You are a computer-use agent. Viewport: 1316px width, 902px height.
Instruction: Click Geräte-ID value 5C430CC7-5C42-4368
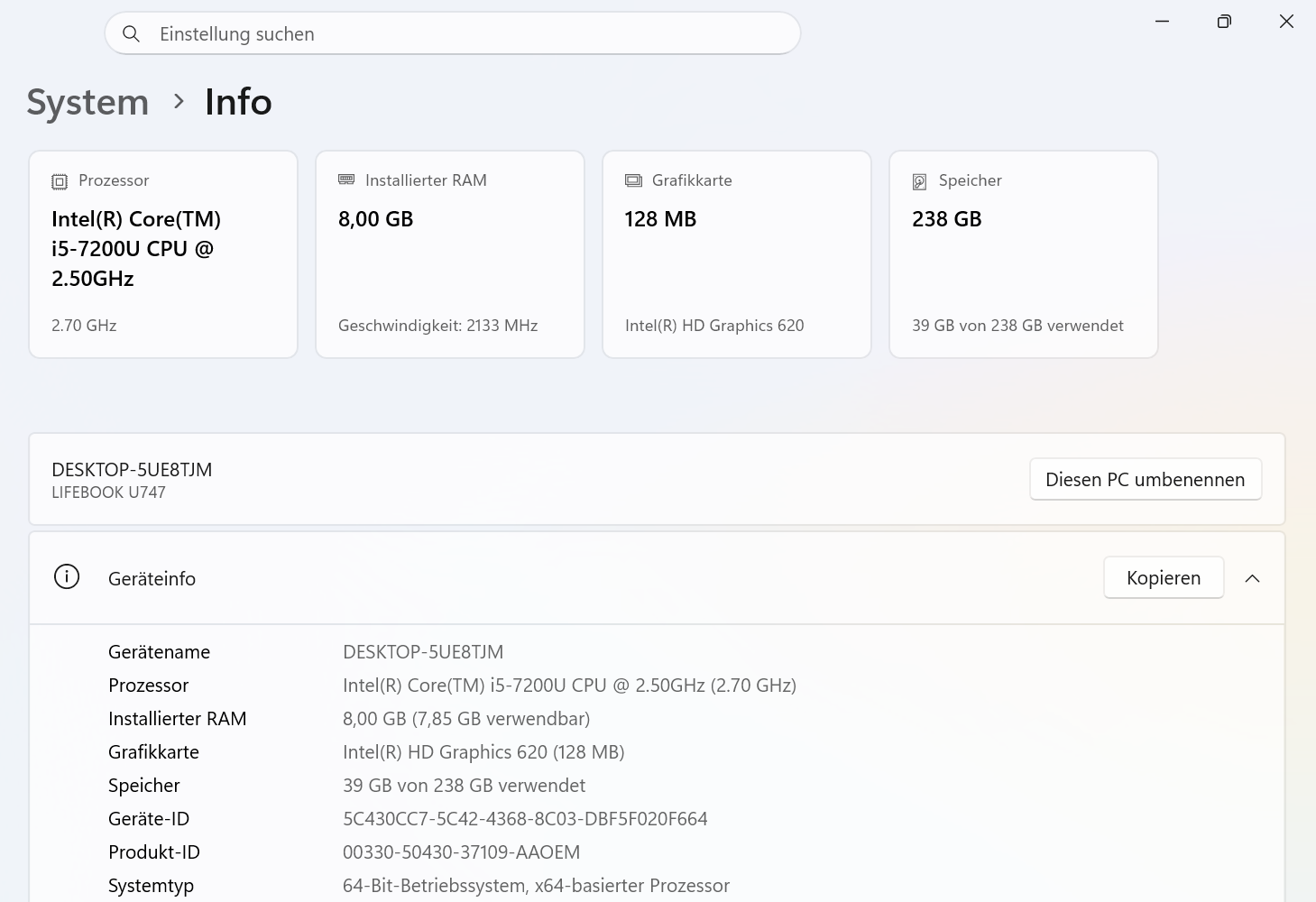pyautogui.click(x=525, y=819)
